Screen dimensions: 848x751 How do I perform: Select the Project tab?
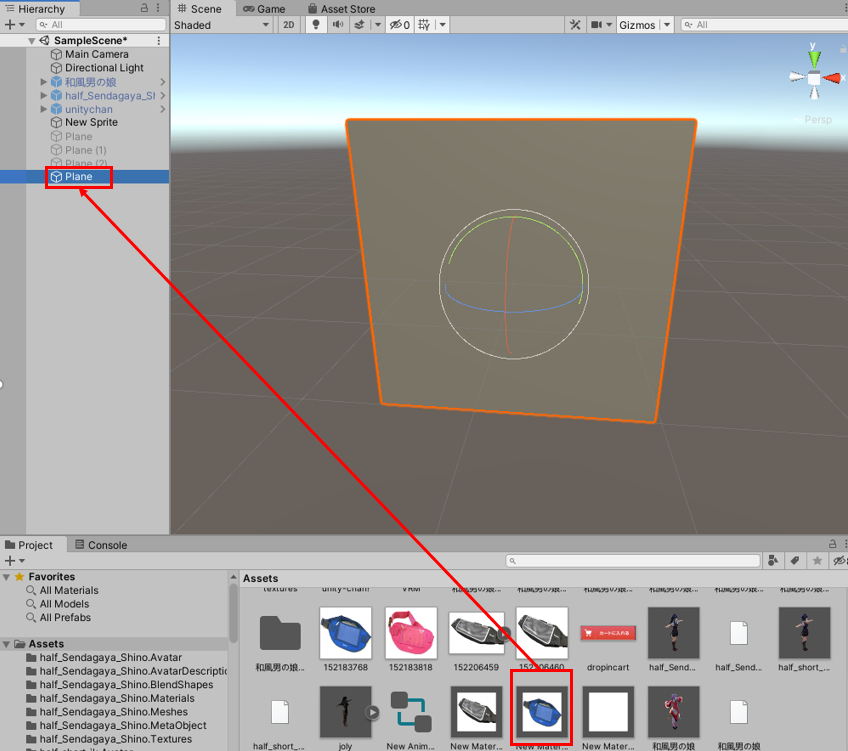click(x=30, y=545)
